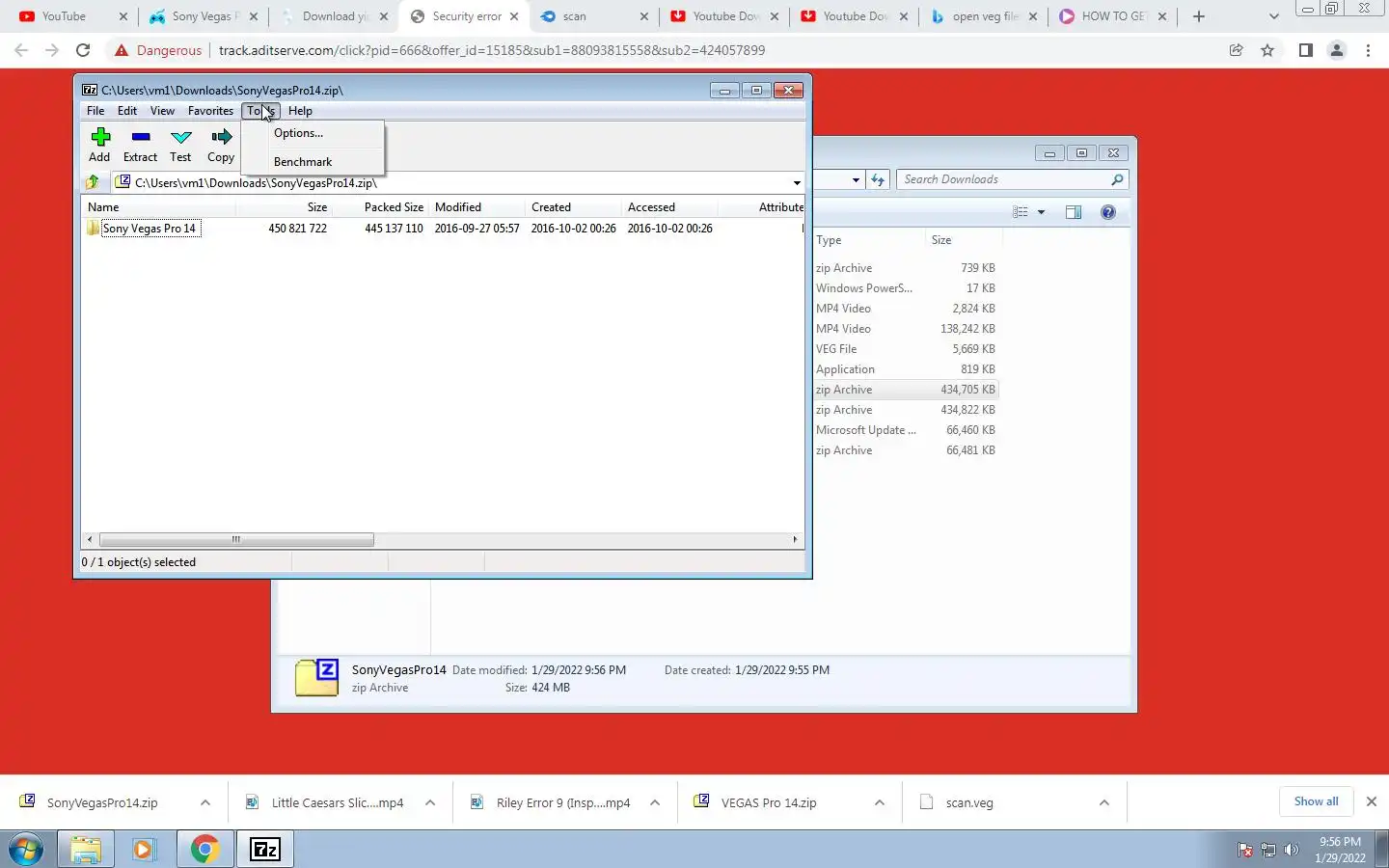Expand the 7-Zip address path dropdown

pos(797,182)
